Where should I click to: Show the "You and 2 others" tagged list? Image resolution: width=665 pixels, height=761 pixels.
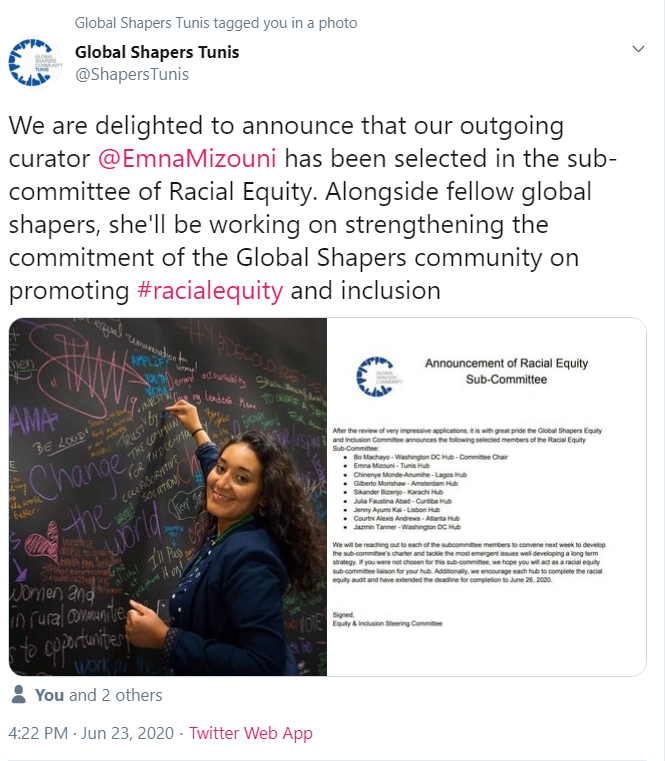tap(98, 695)
